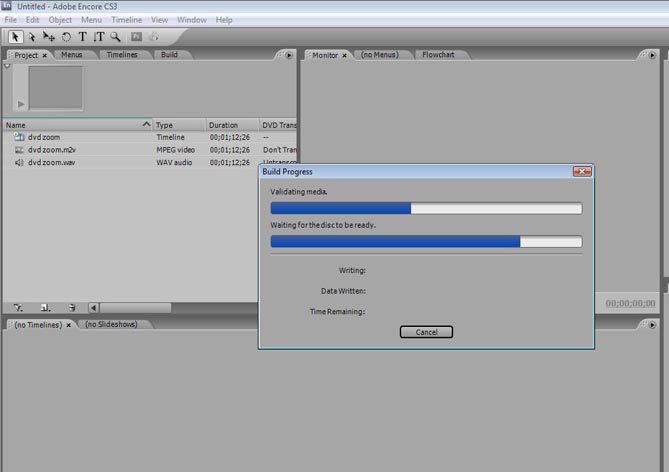Image resolution: width=669 pixels, height=472 pixels.
Task: Switch to the Build tab
Action: (169, 55)
